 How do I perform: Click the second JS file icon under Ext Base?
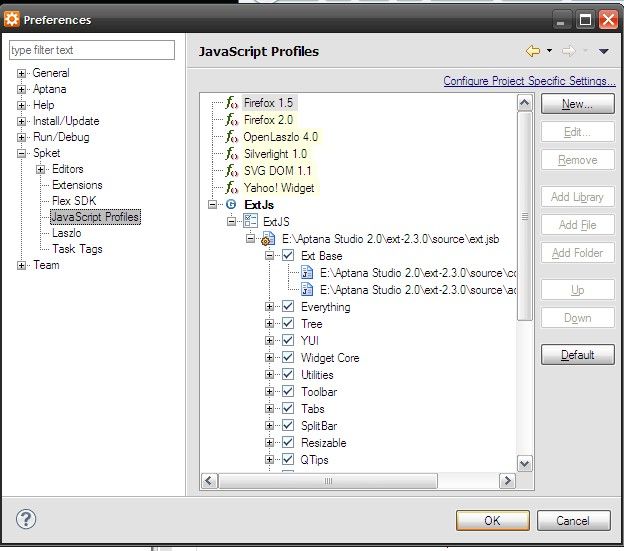(306, 289)
